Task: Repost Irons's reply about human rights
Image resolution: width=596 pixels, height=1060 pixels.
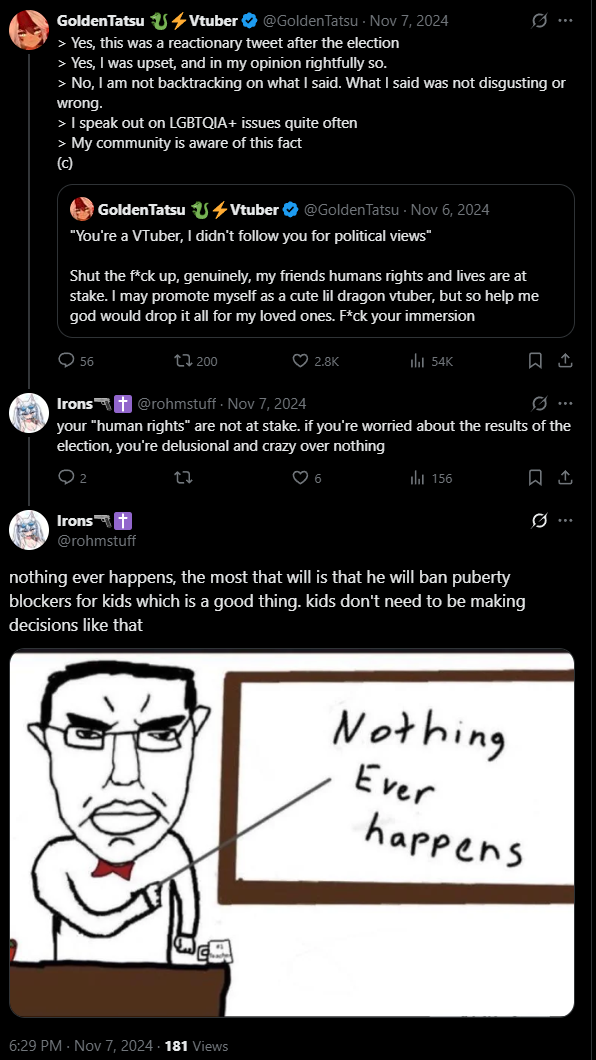Action: click(184, 478)
